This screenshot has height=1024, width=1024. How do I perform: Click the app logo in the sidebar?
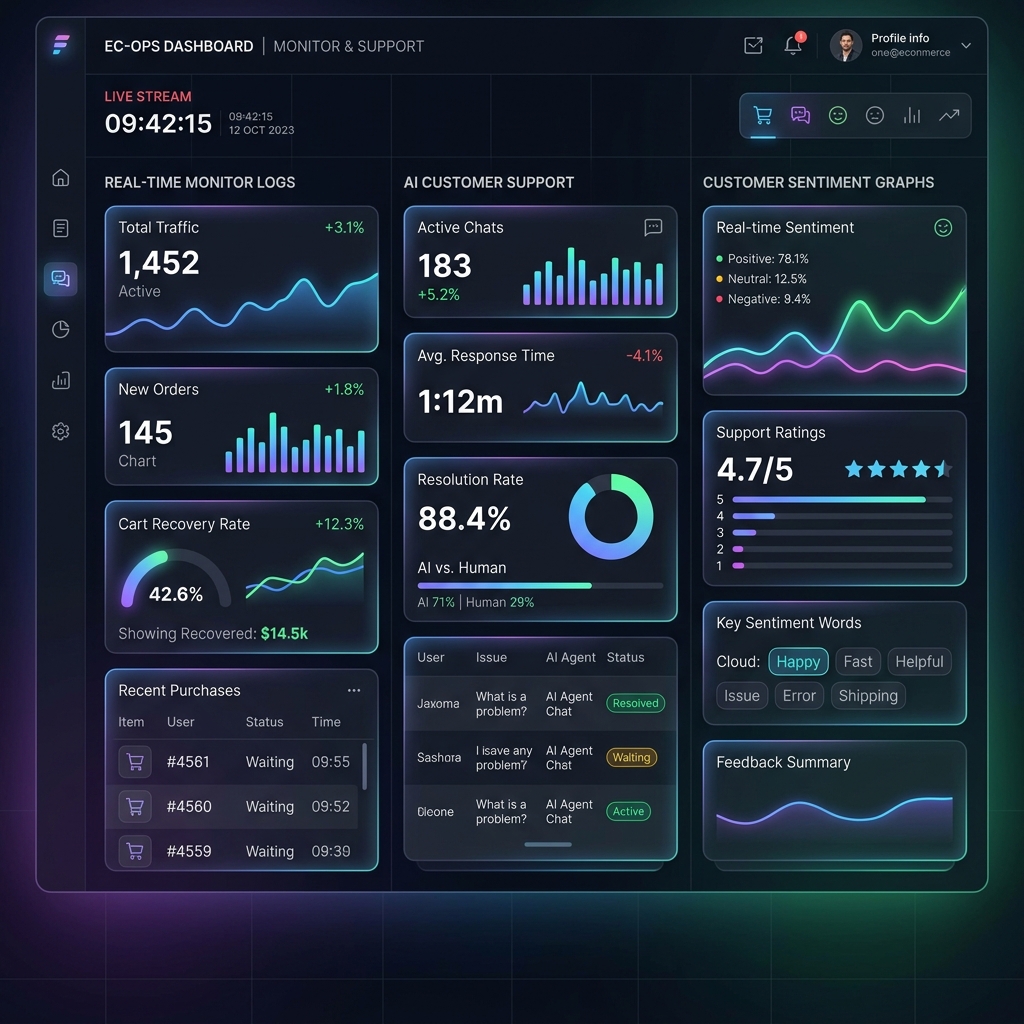pos(61,44)
